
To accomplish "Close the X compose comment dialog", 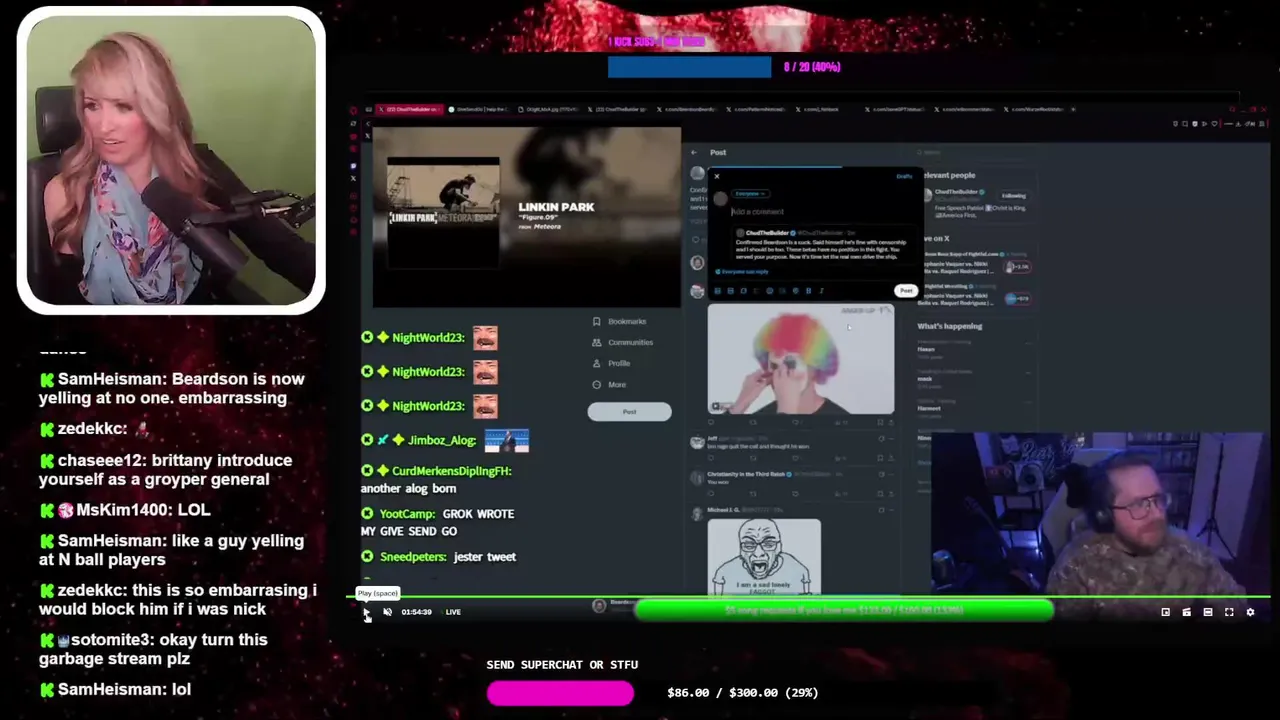I will tap(716, 177).
